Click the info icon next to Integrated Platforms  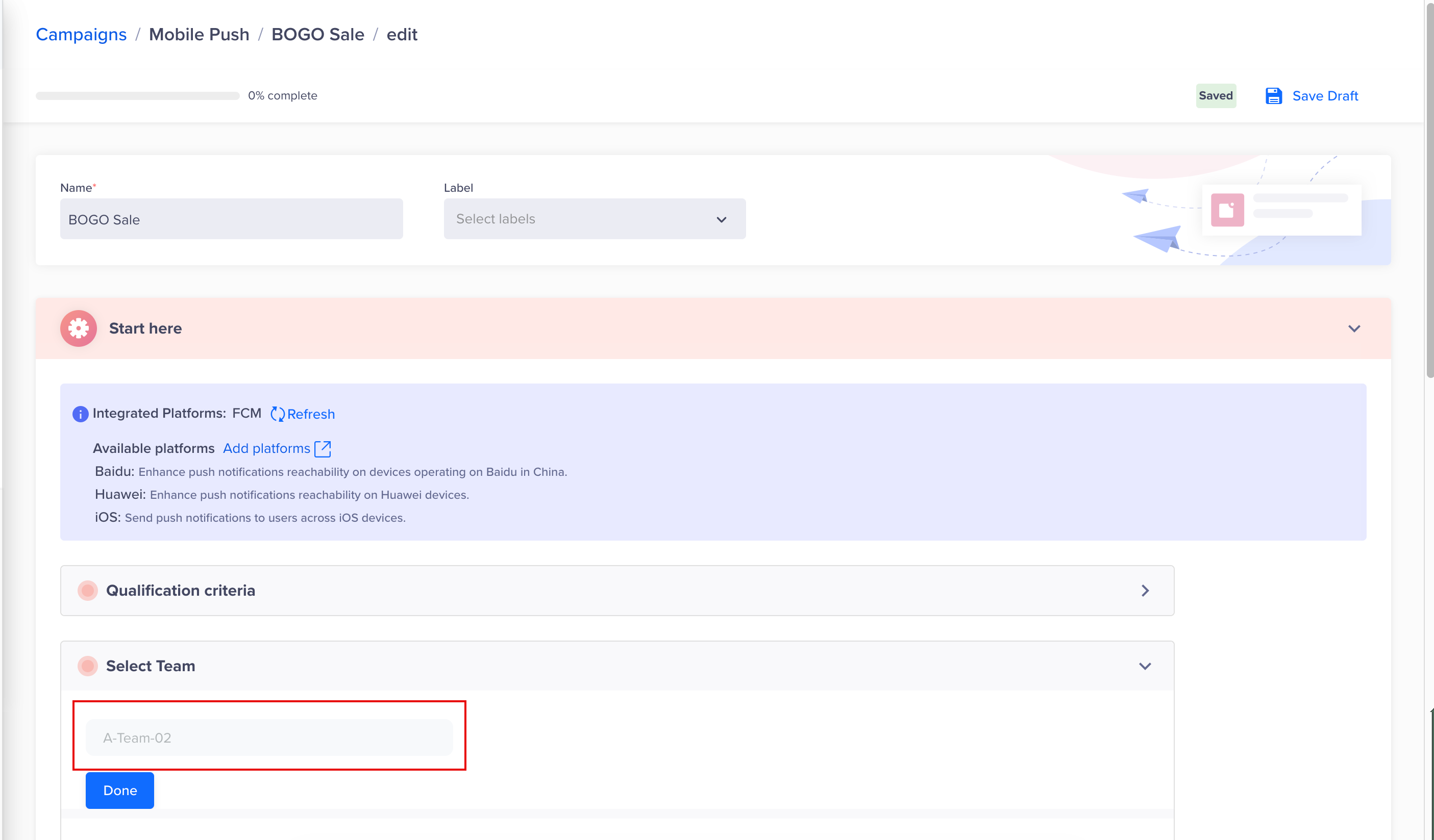[x=80, y=414]
